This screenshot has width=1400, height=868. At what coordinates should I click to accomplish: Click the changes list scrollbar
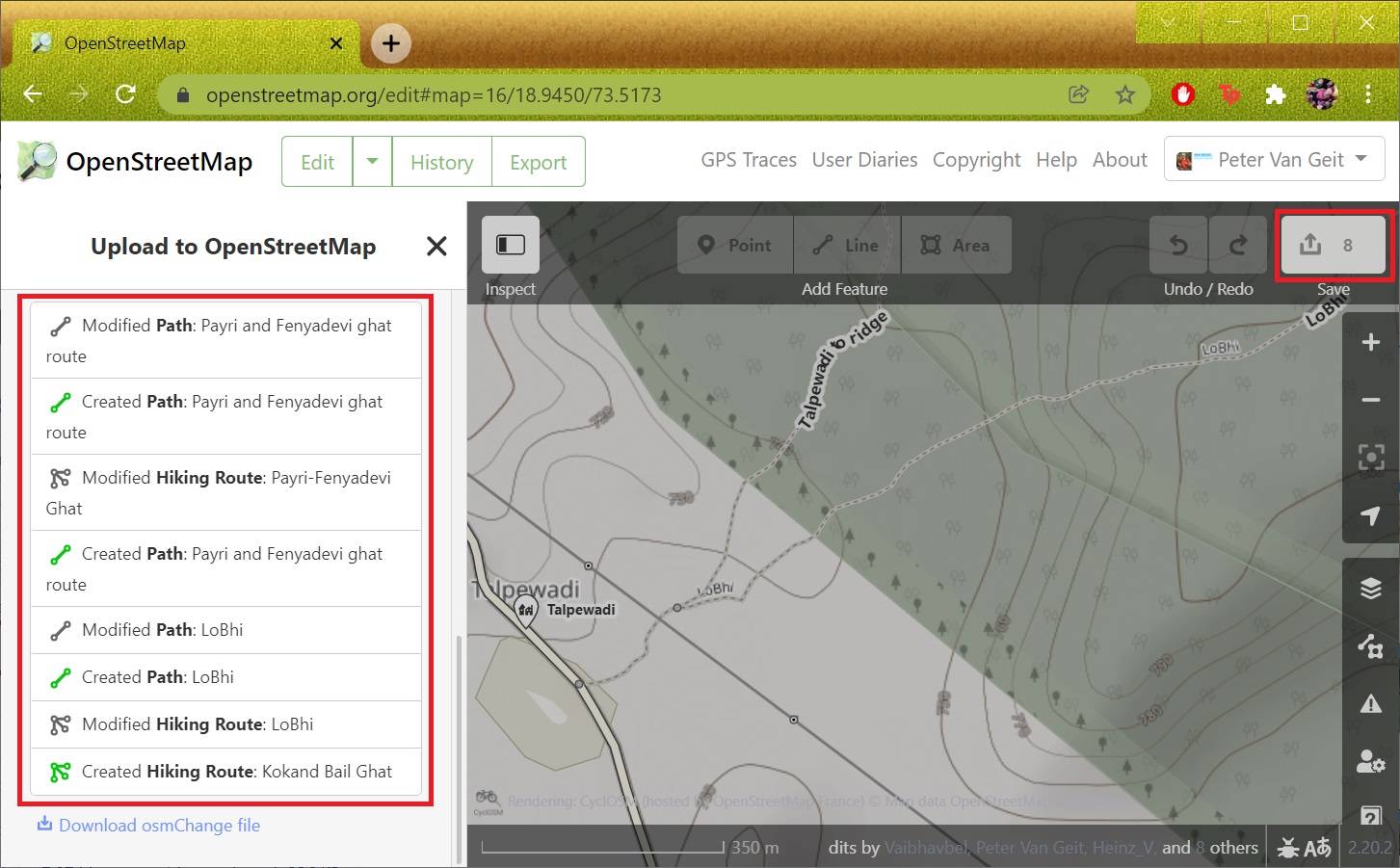pos(459,750)
